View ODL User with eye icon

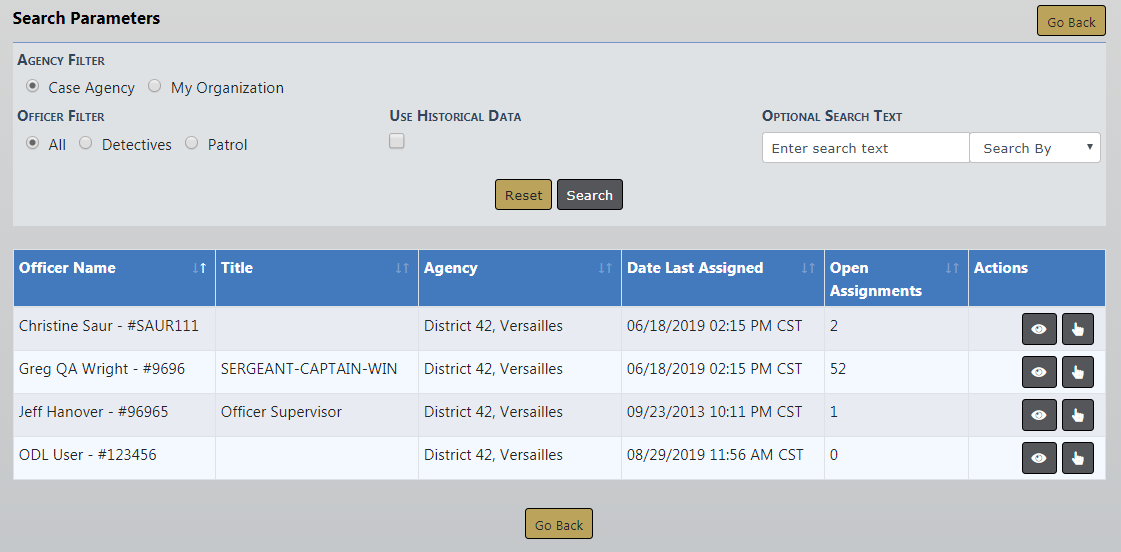pos(1039,458)
